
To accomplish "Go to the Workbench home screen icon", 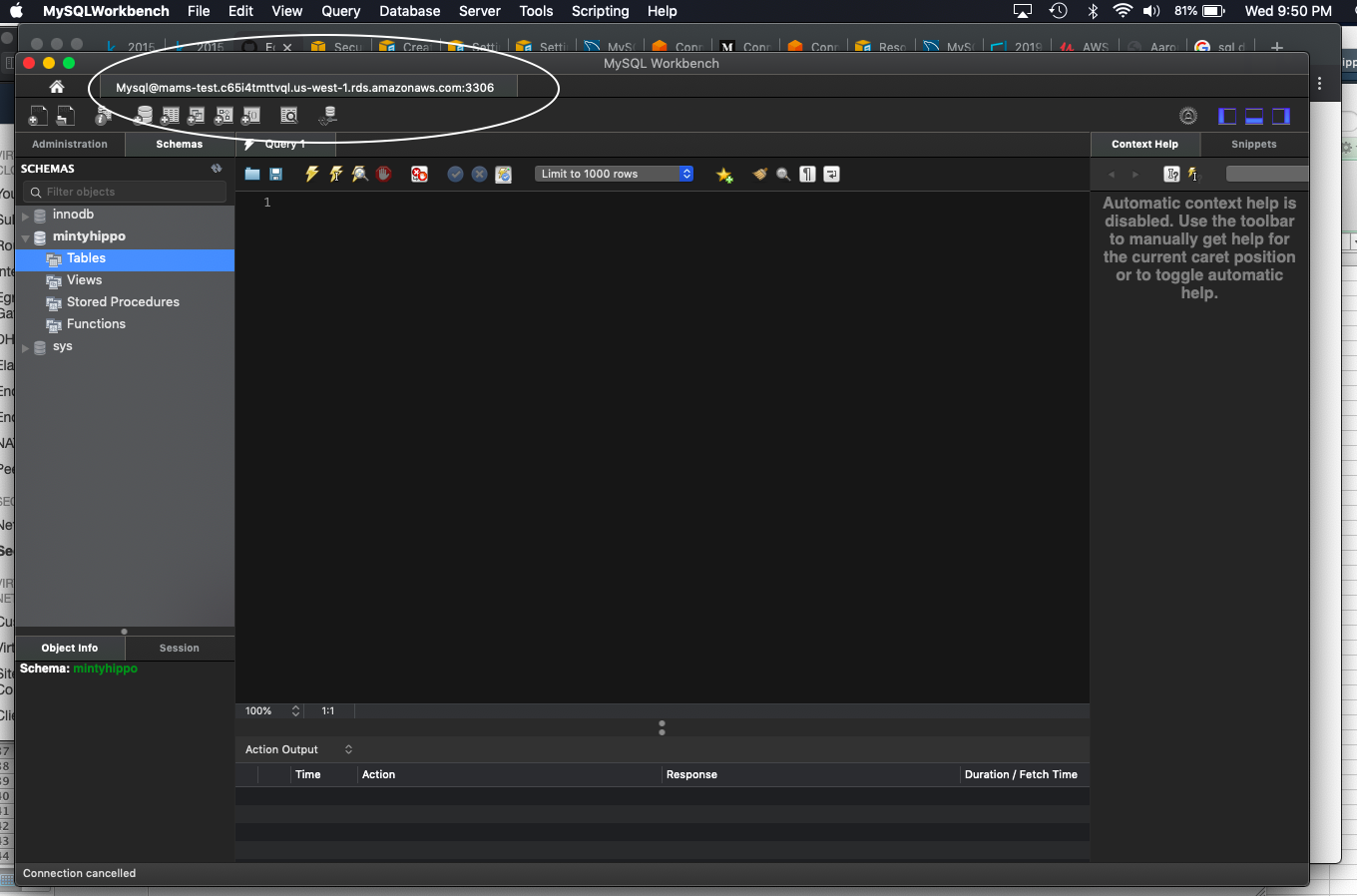I will pos(57,87).
